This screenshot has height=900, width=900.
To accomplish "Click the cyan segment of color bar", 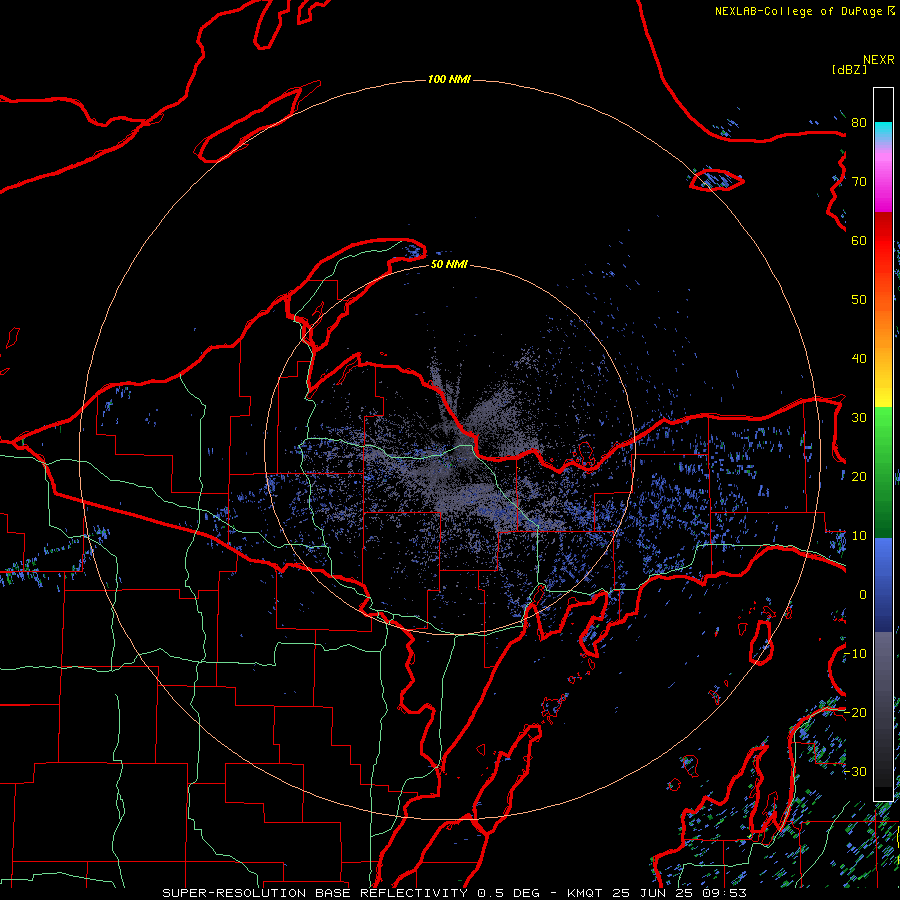I will pos(883,130).
